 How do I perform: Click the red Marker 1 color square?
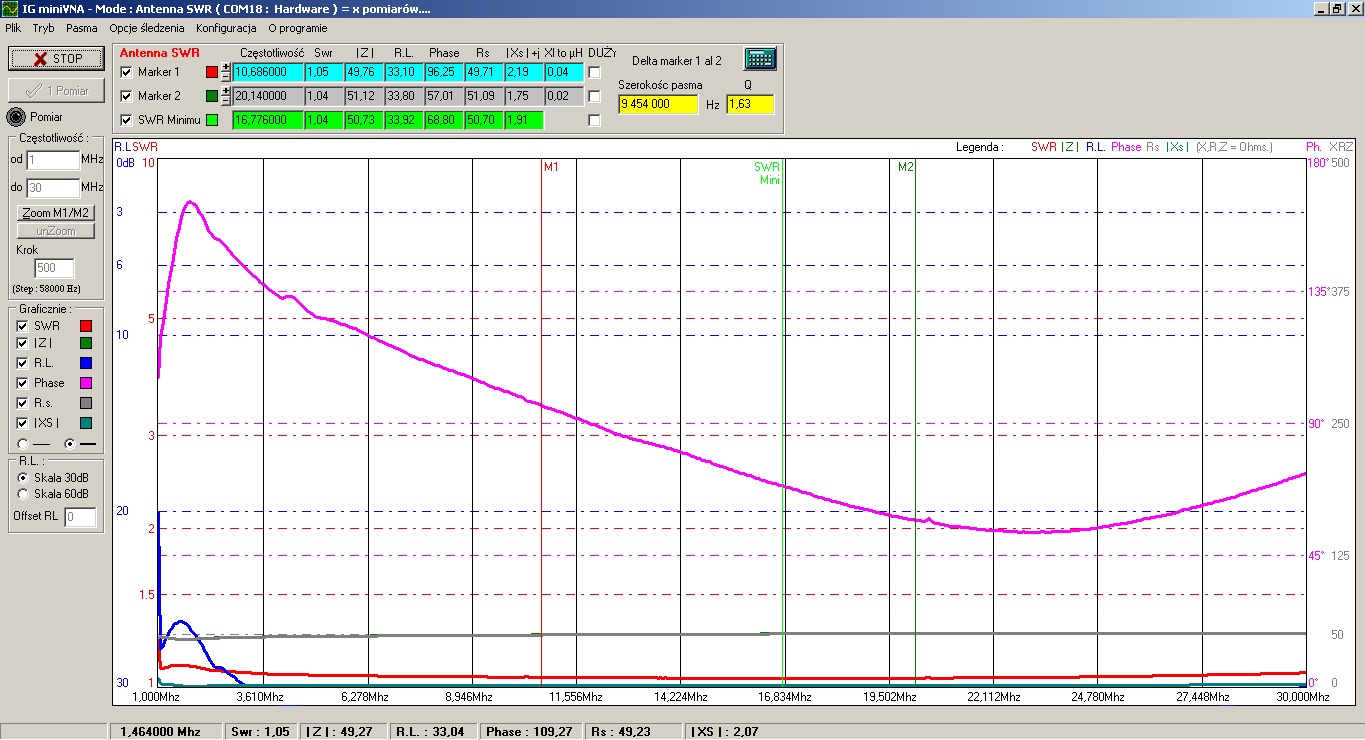(x=211, y=72)
